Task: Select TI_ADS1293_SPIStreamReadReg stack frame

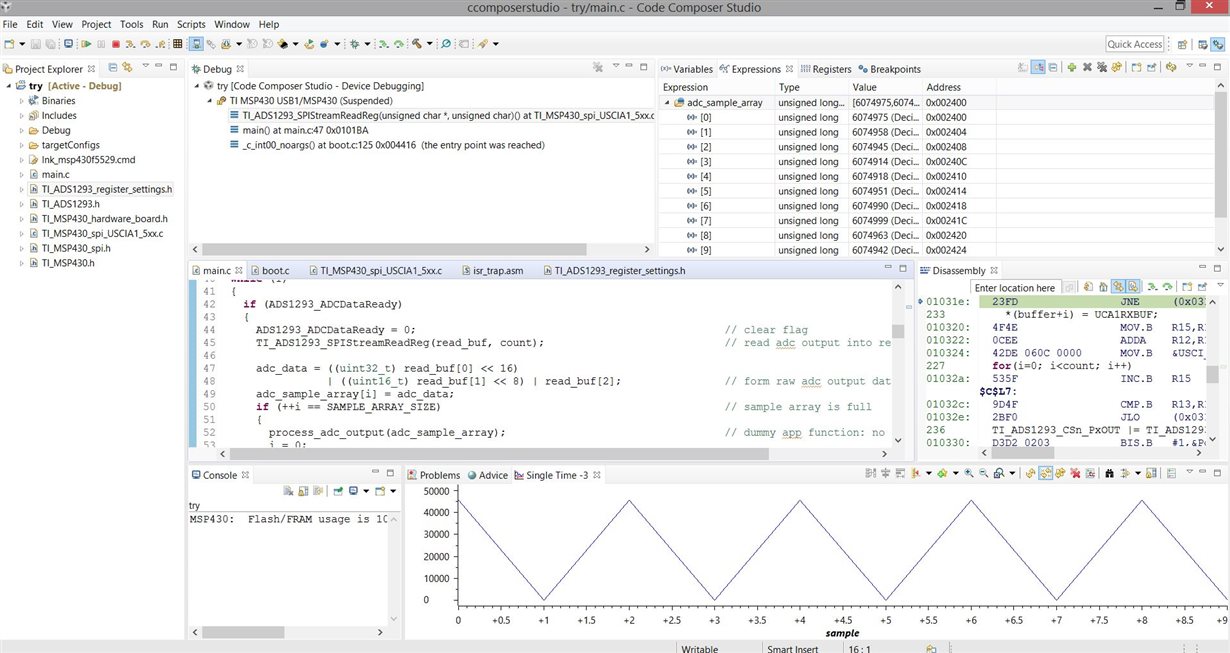Action: (x=440, y=116)
